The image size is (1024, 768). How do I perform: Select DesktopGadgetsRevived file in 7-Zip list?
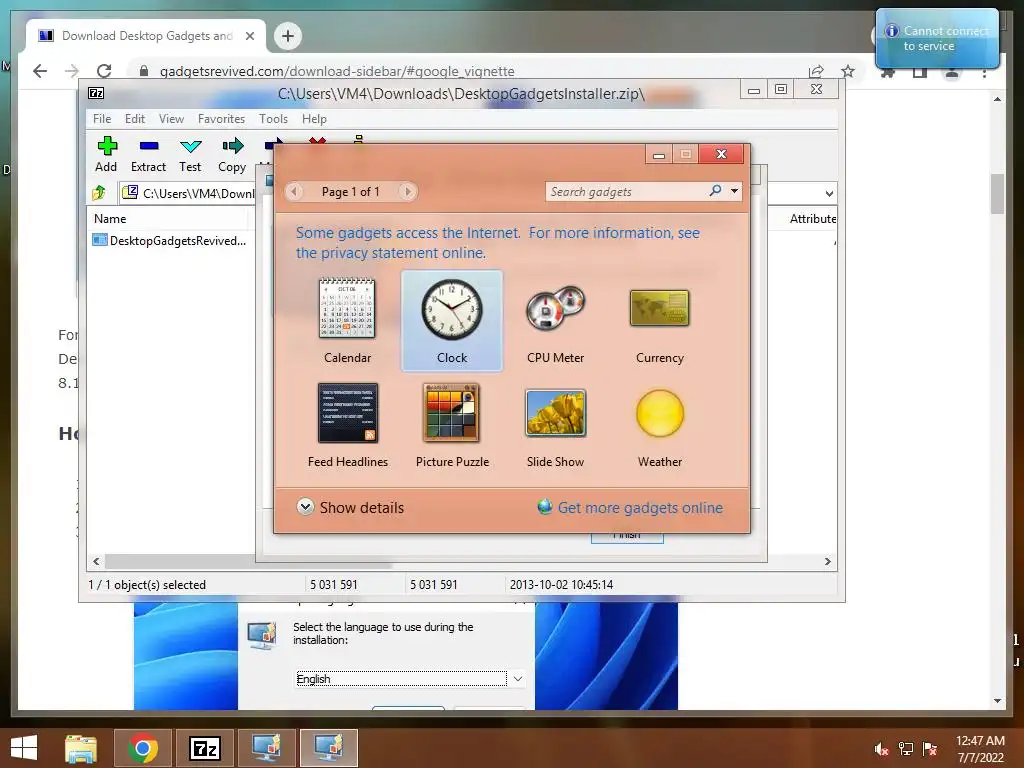[169, 240]
